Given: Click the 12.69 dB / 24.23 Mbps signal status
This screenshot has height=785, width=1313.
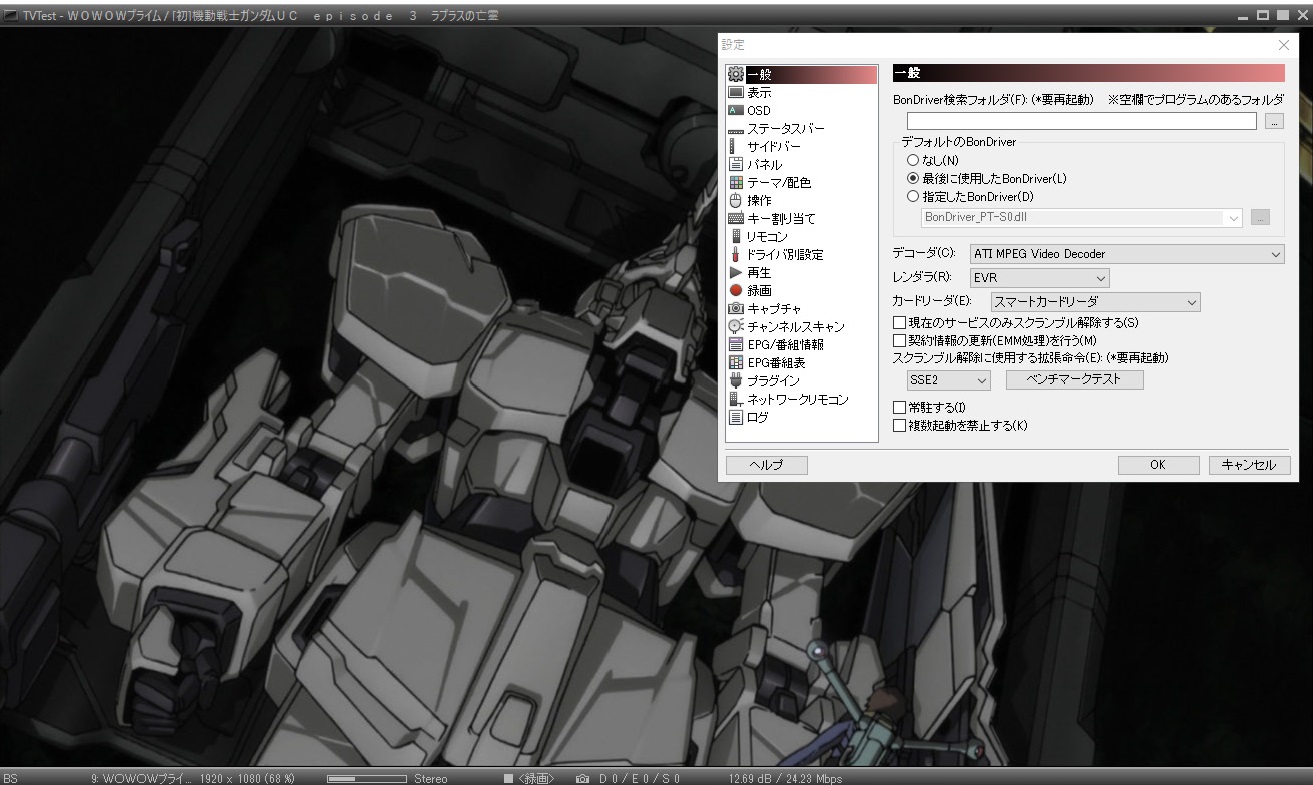Looking at the screenshot, I should pyautogui.click(x=785, y=778).
